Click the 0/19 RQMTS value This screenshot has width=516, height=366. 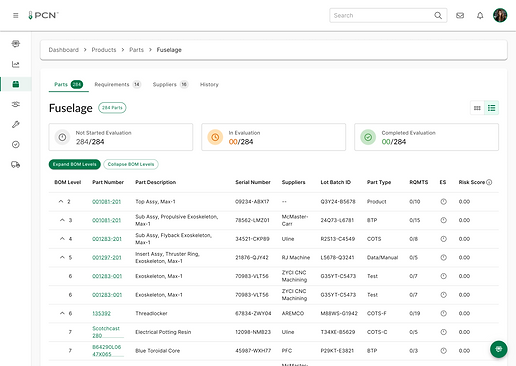(x=414, y=314)
